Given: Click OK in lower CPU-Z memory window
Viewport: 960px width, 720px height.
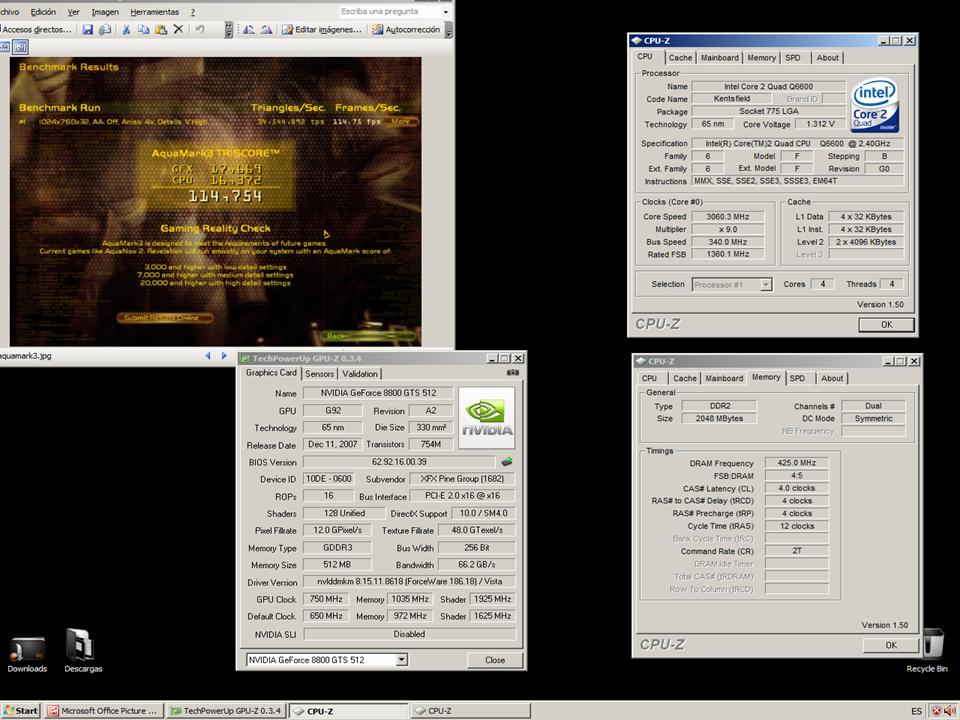Looking at the screenshot, I should click(x=890, y=645).
